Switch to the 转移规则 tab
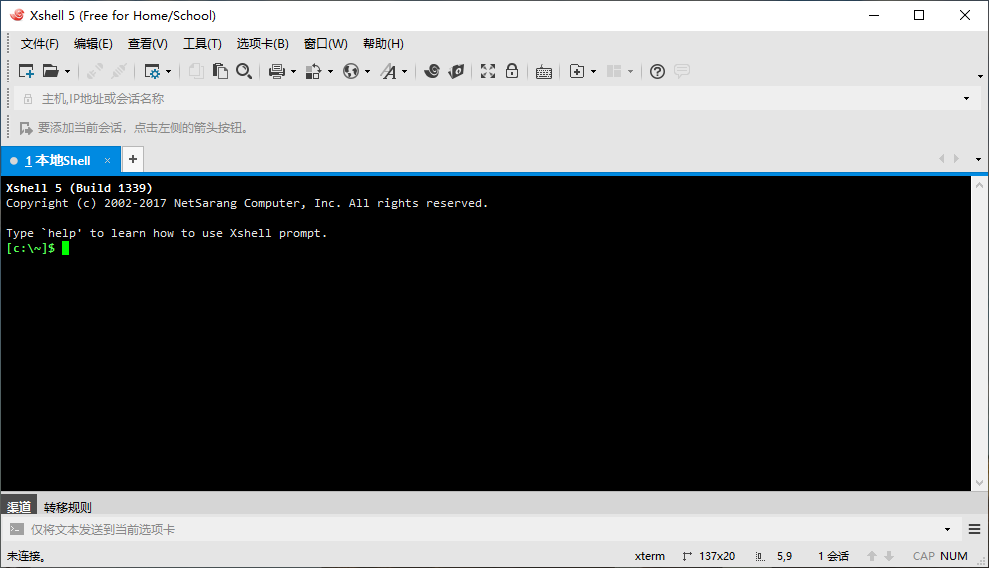 (x=67, y=507)
